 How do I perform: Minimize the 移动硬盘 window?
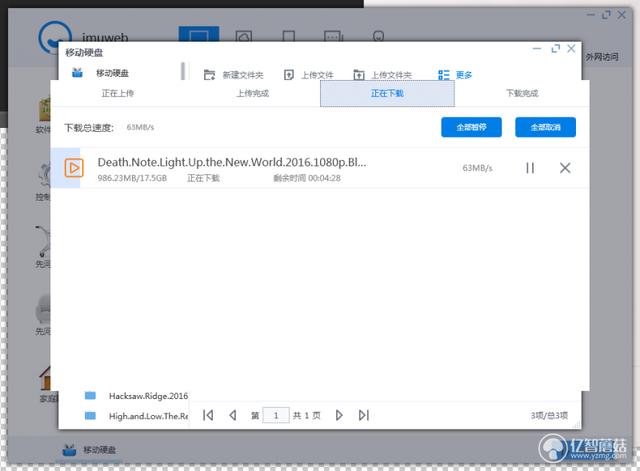tap(537, 49)
